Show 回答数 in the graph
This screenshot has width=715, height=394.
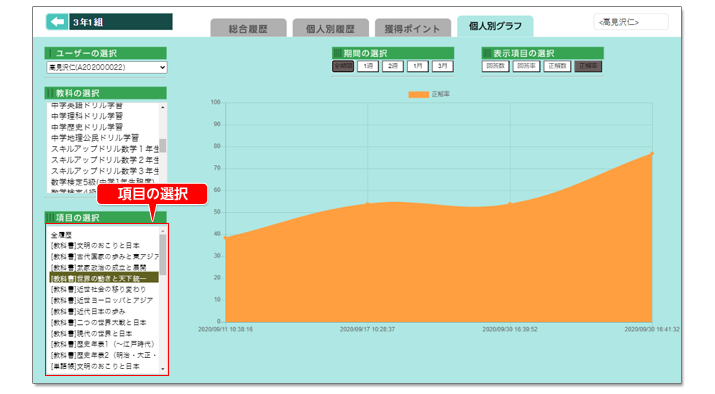pyautogui.click(x=495, y=66)
